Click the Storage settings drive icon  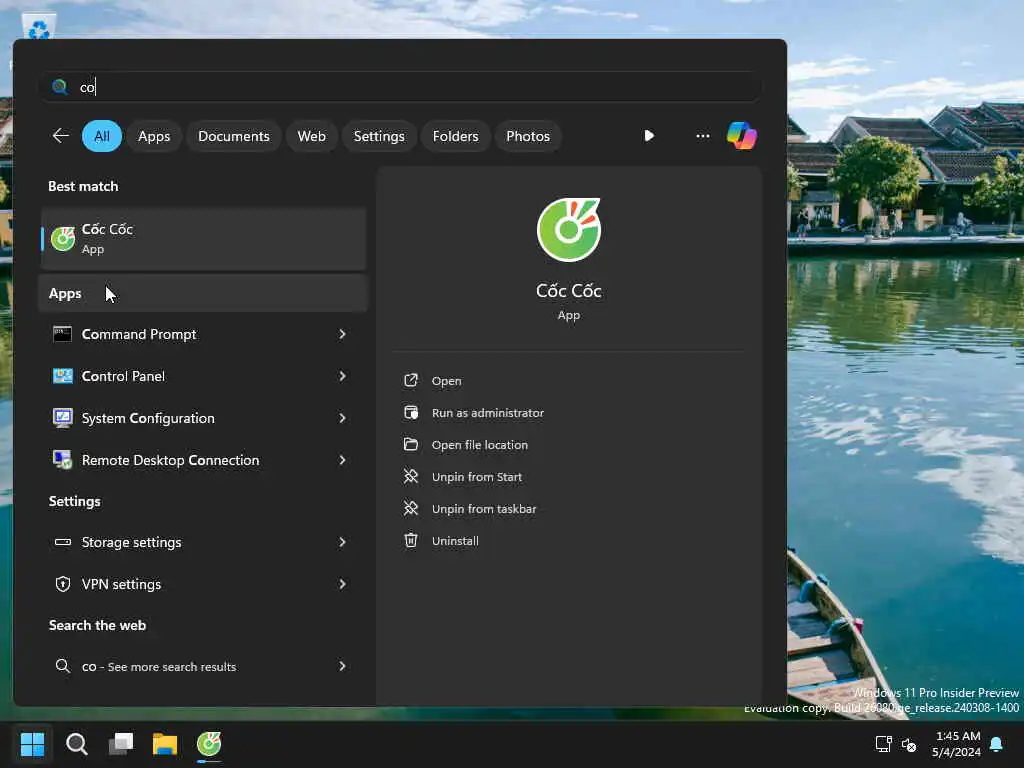(x=63, y=542)
